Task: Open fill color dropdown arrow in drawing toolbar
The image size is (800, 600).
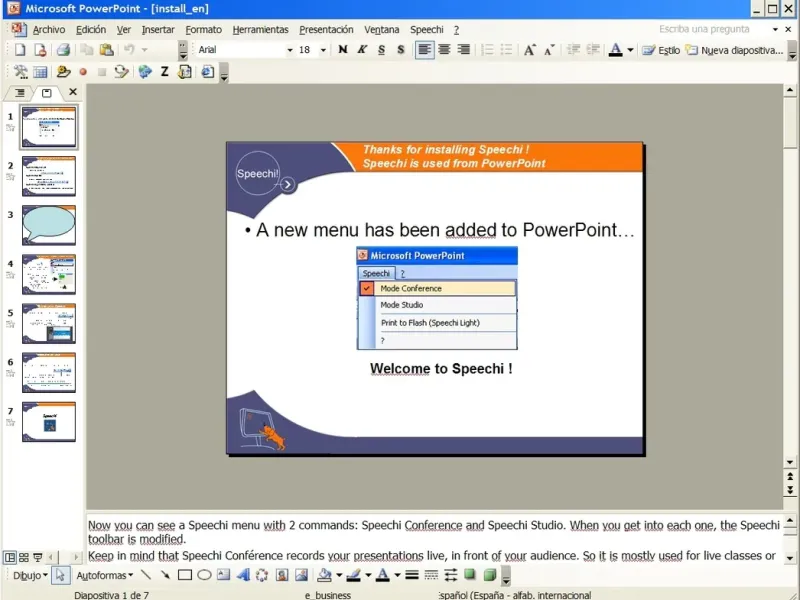Action: click(x=339, y=575)
